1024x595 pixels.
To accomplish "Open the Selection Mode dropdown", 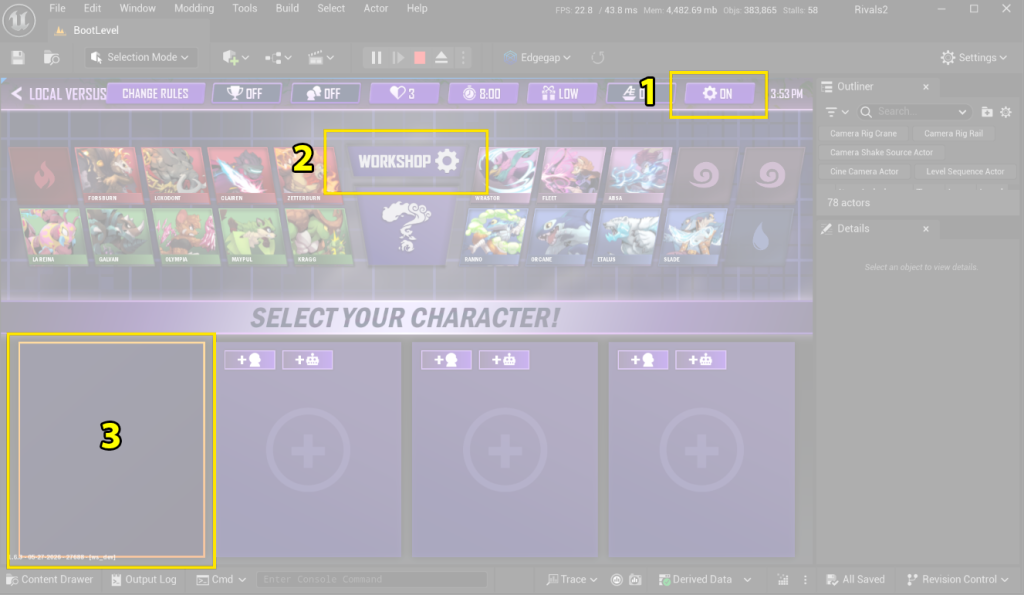I will click(x=140, y=57).
